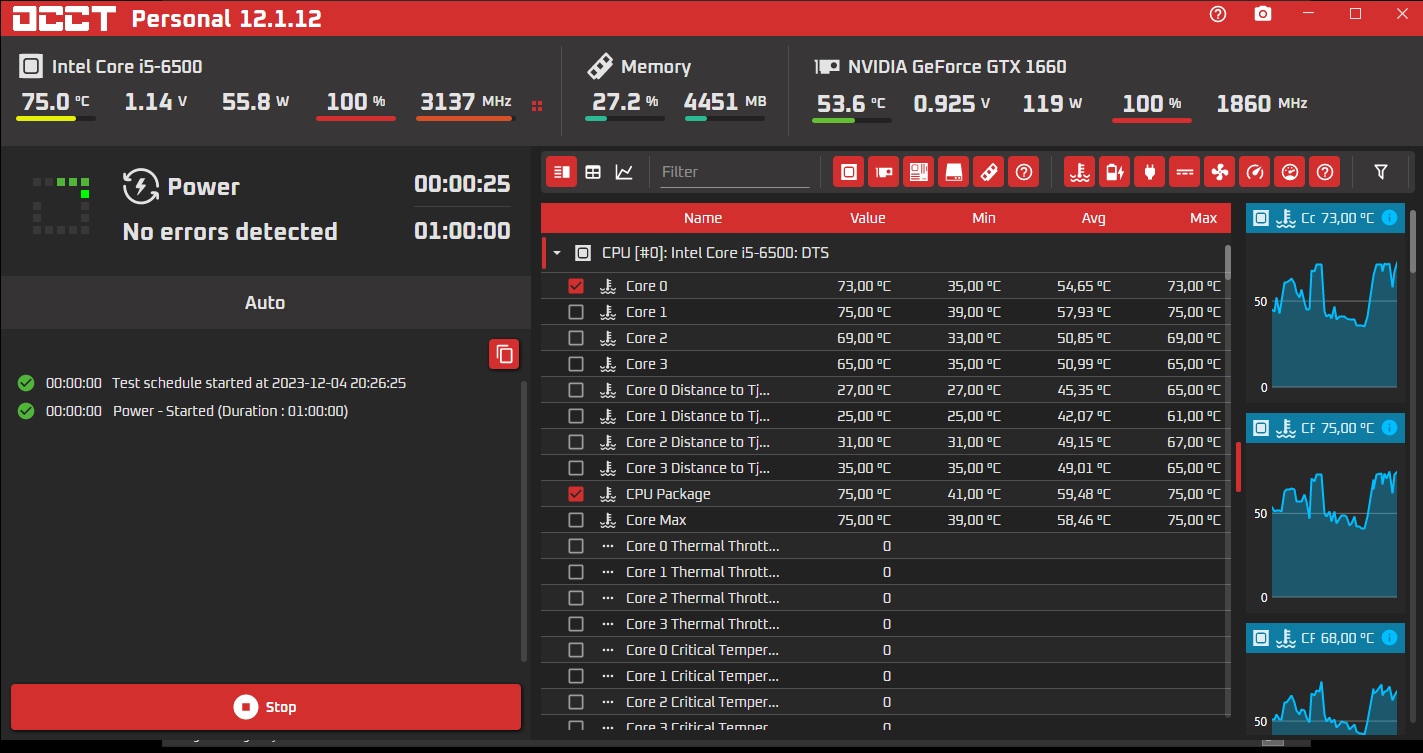Toggle the unknown hardware filter question-mark icon
The width and height of the screenshot is (1423, 753).
[x=1023, y=172]
